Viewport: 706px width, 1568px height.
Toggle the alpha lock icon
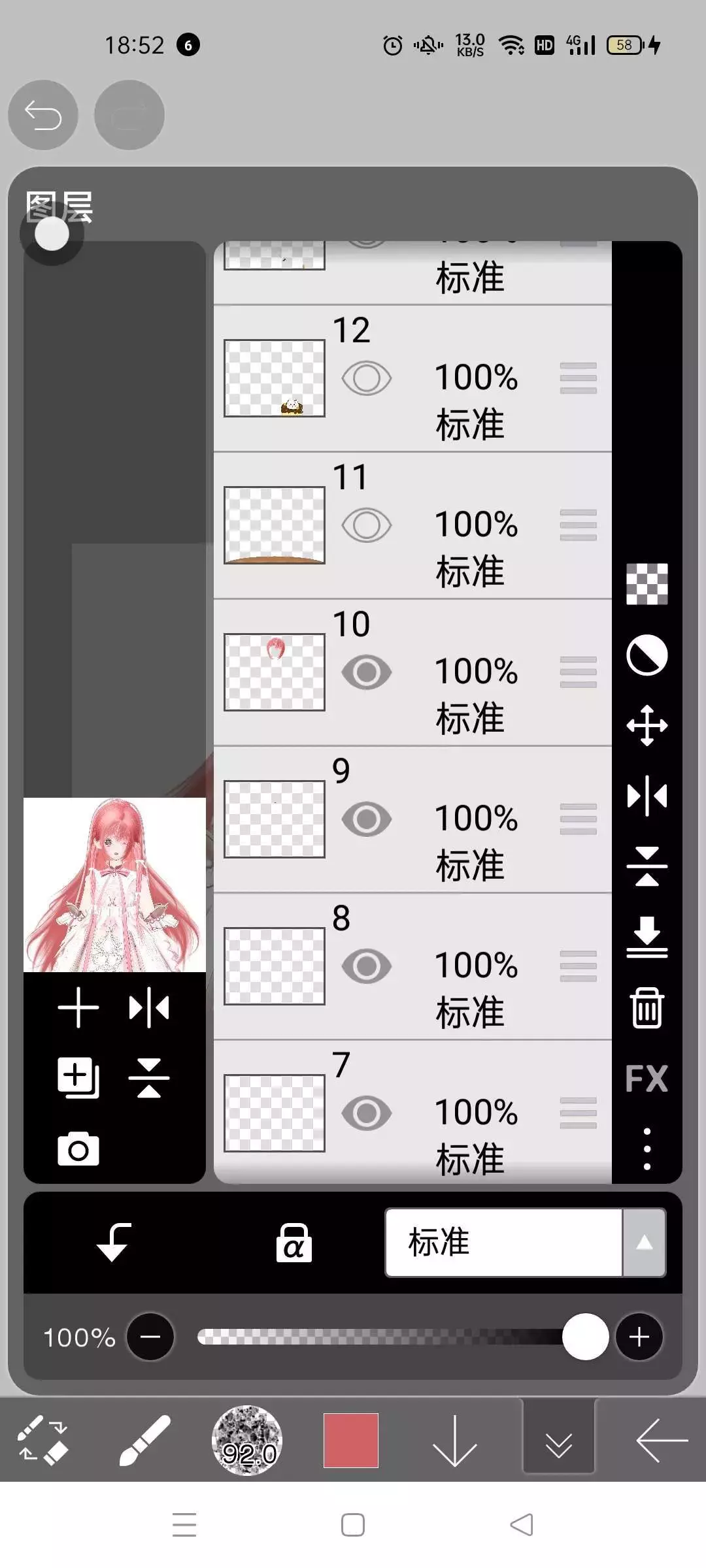[294, 1243]
